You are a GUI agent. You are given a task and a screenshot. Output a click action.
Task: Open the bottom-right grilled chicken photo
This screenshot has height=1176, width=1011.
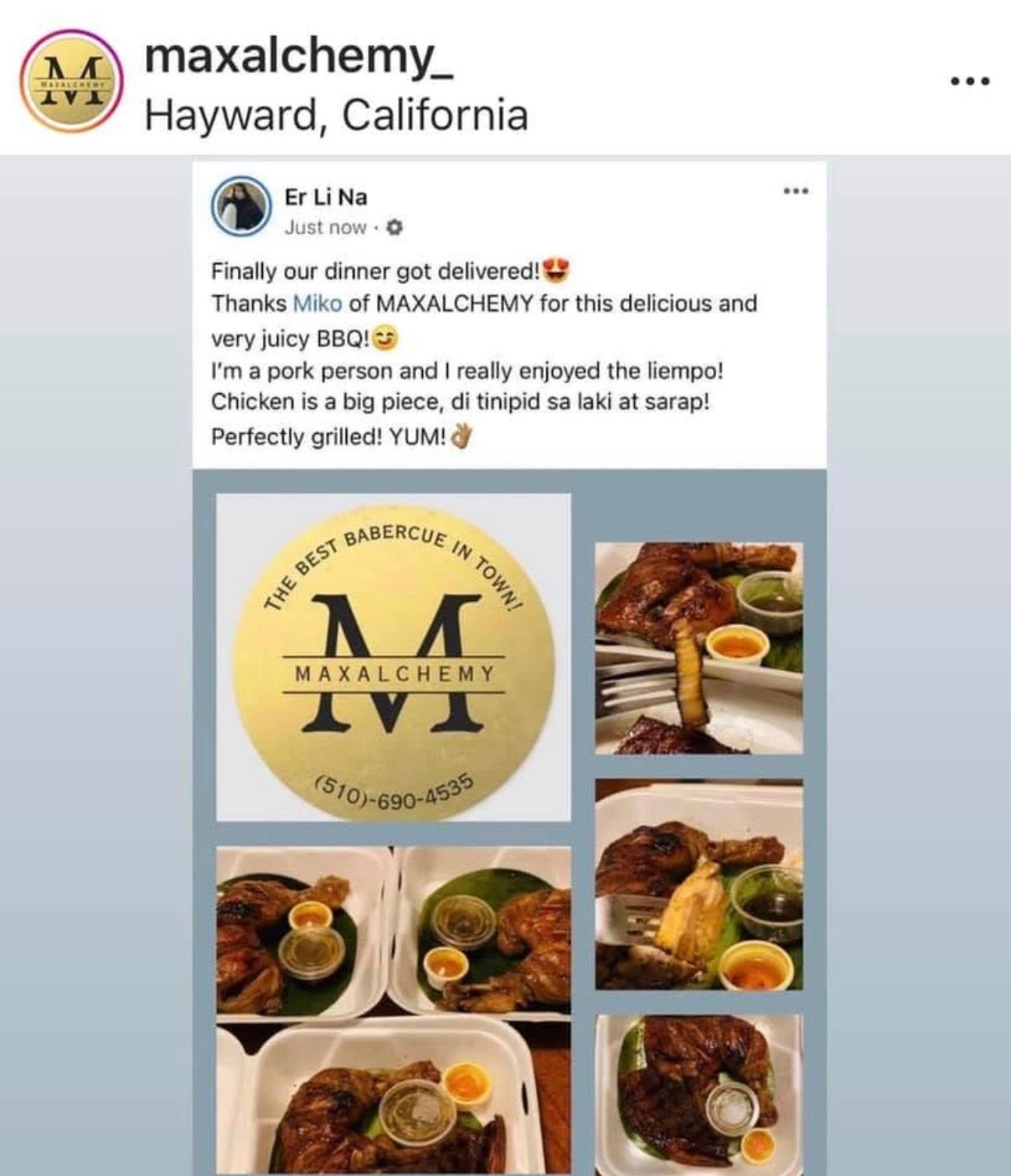tap(699, 1093)
